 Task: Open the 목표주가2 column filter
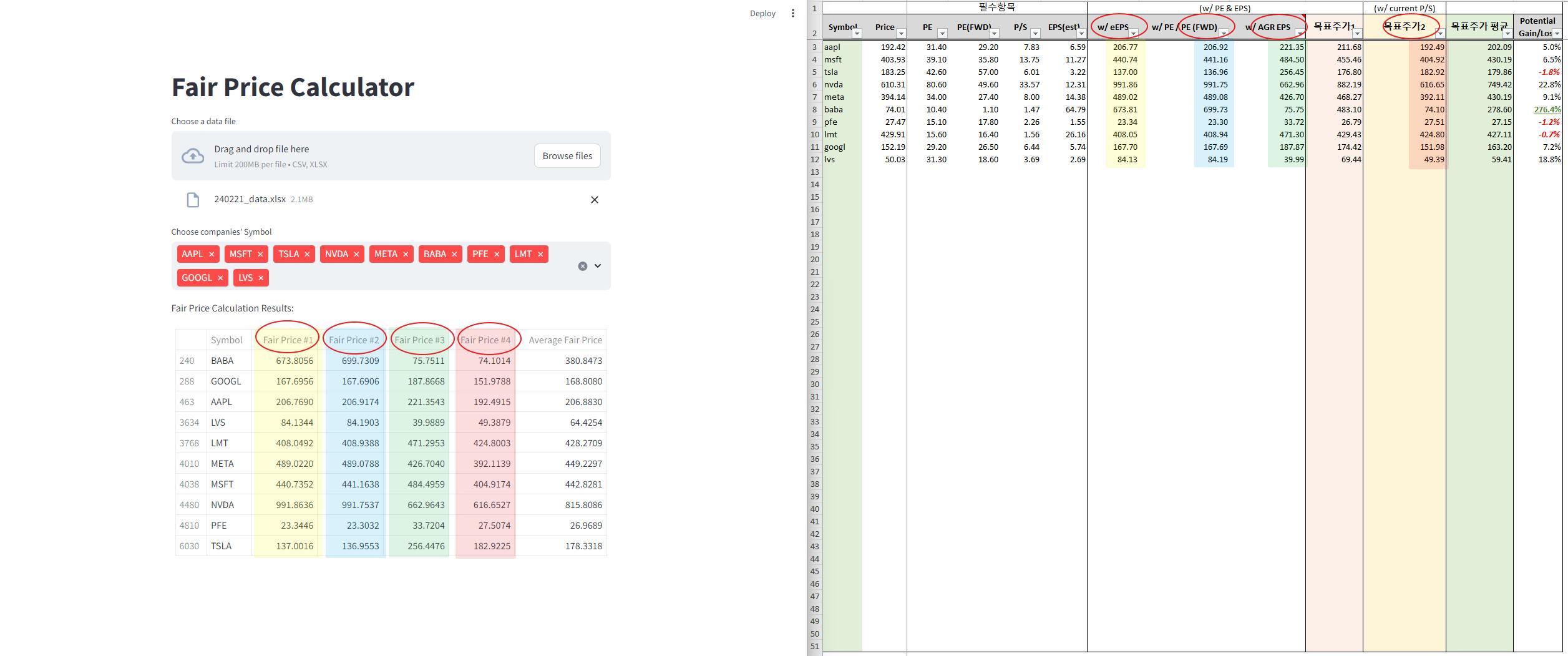pyautogui.click(x=1440, y=33)
